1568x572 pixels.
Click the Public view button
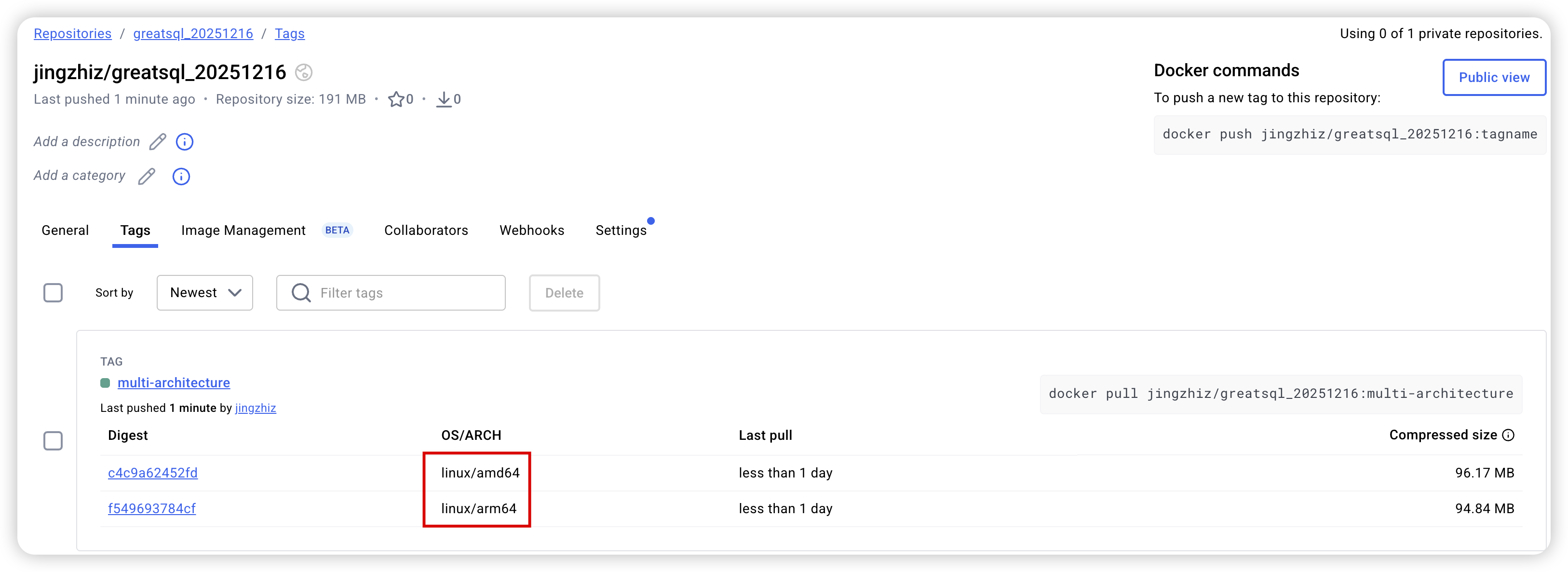(x=1493, y=77)
